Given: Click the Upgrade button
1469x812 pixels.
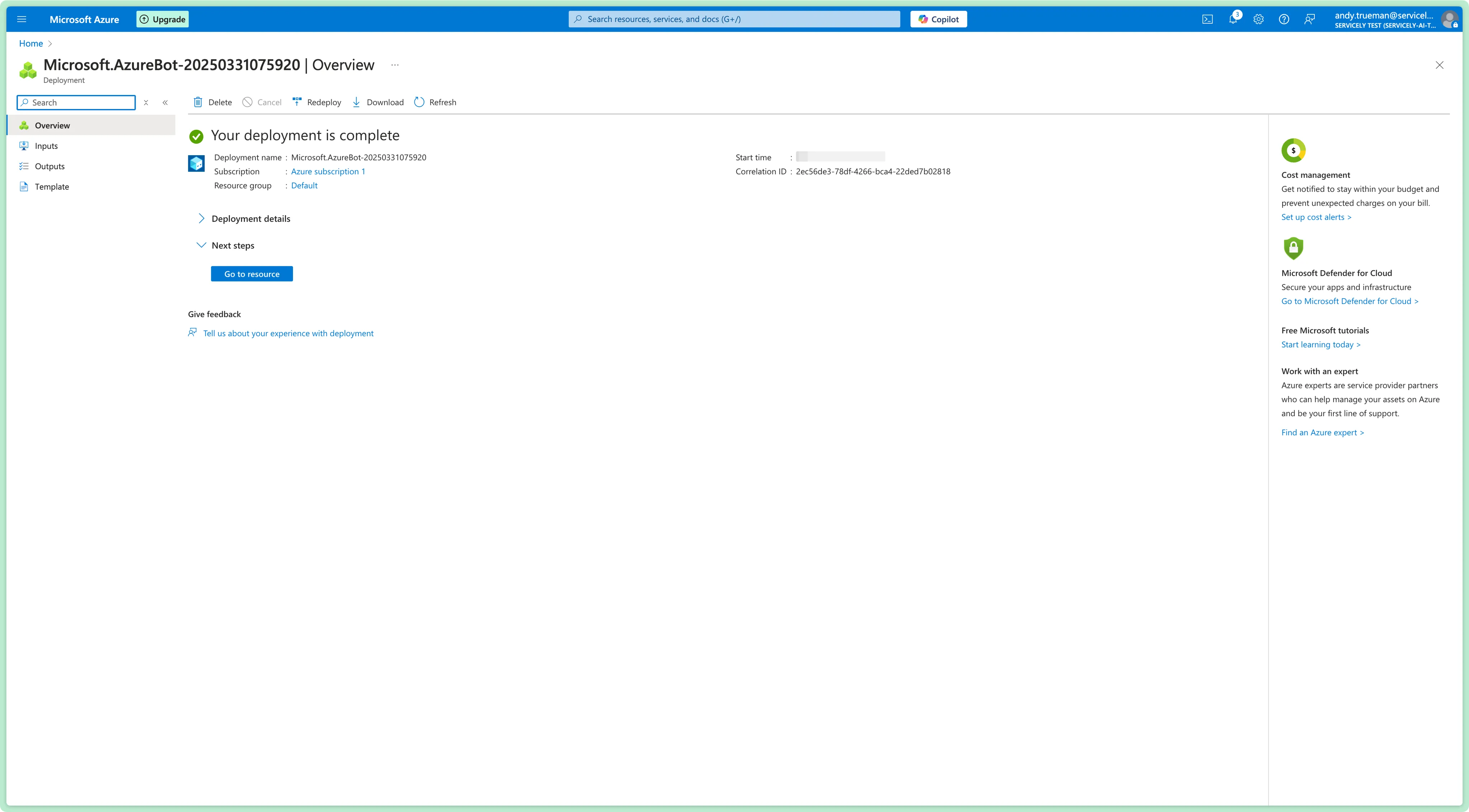Looking at the screenshot, I should pyautogui.click(x=162, y=19).
